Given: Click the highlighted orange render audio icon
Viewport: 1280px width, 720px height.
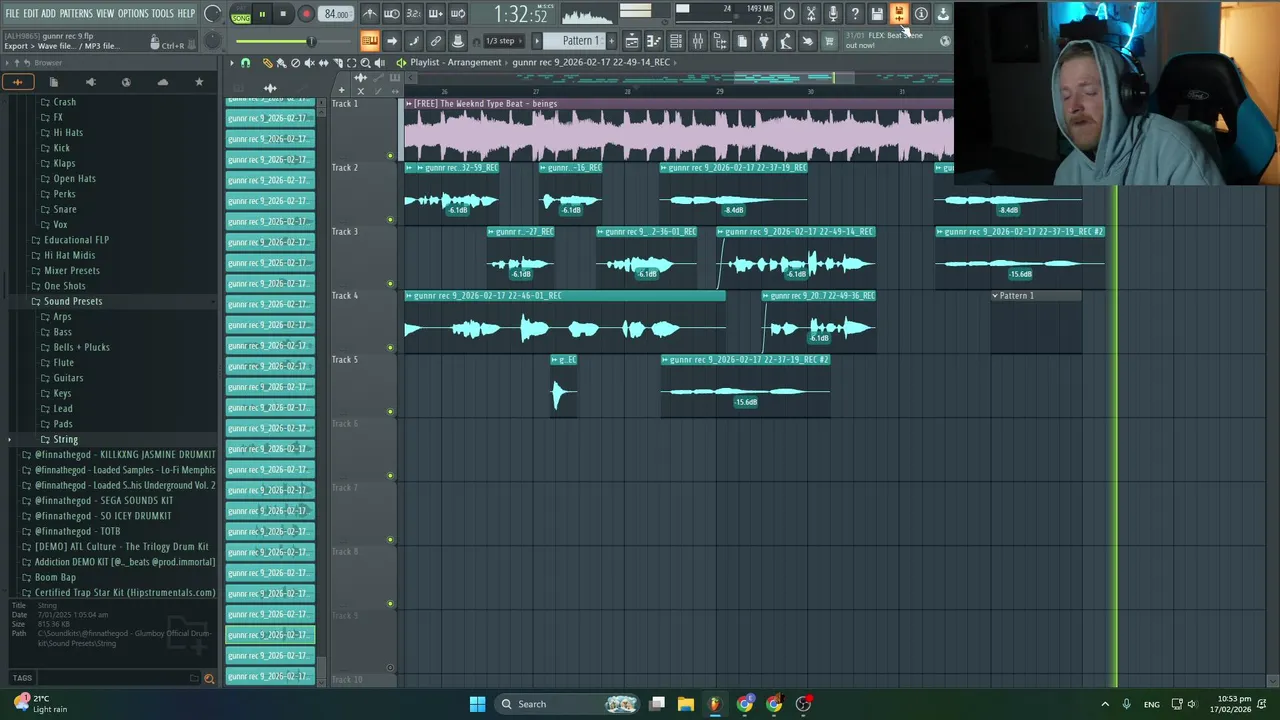Looking at the screenshot, I should tap(899, 14).
